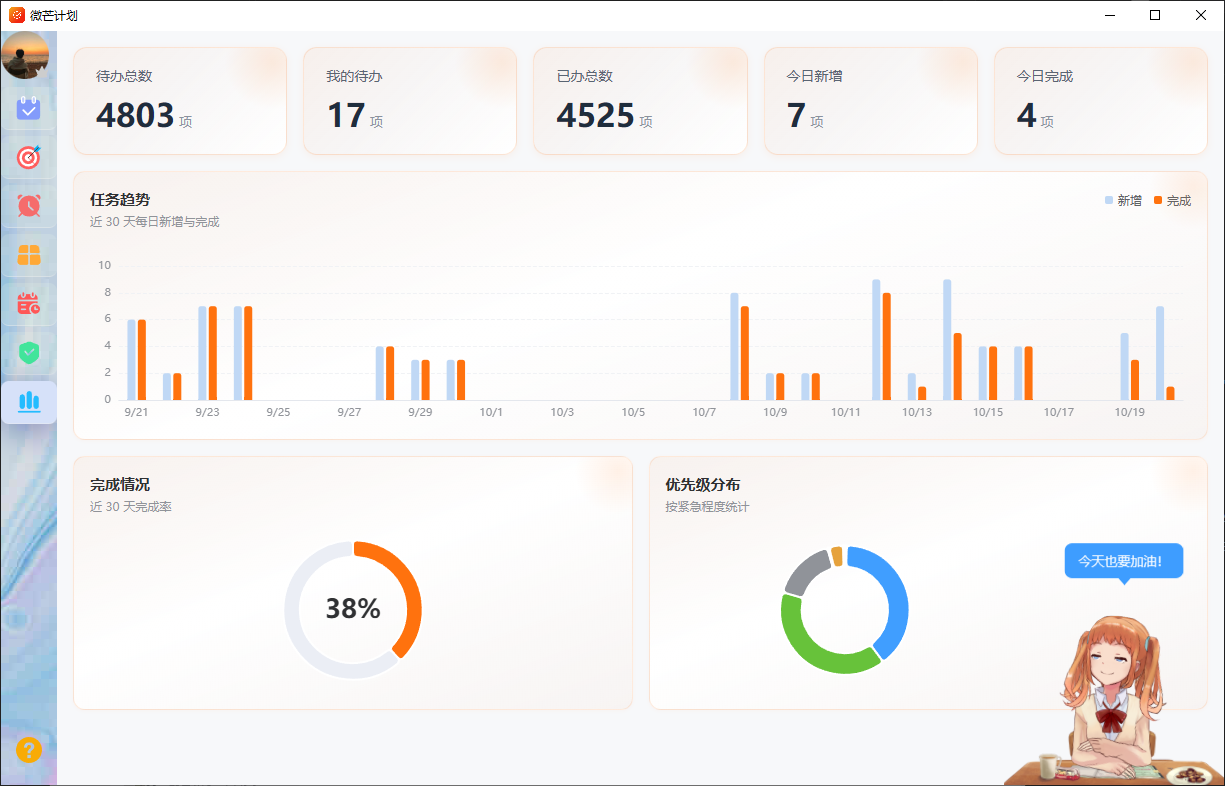1225x786 pixels.
Task: Click the 10/19 x-axis date label
Action: pyautogui.click(x=1129, y=412)
